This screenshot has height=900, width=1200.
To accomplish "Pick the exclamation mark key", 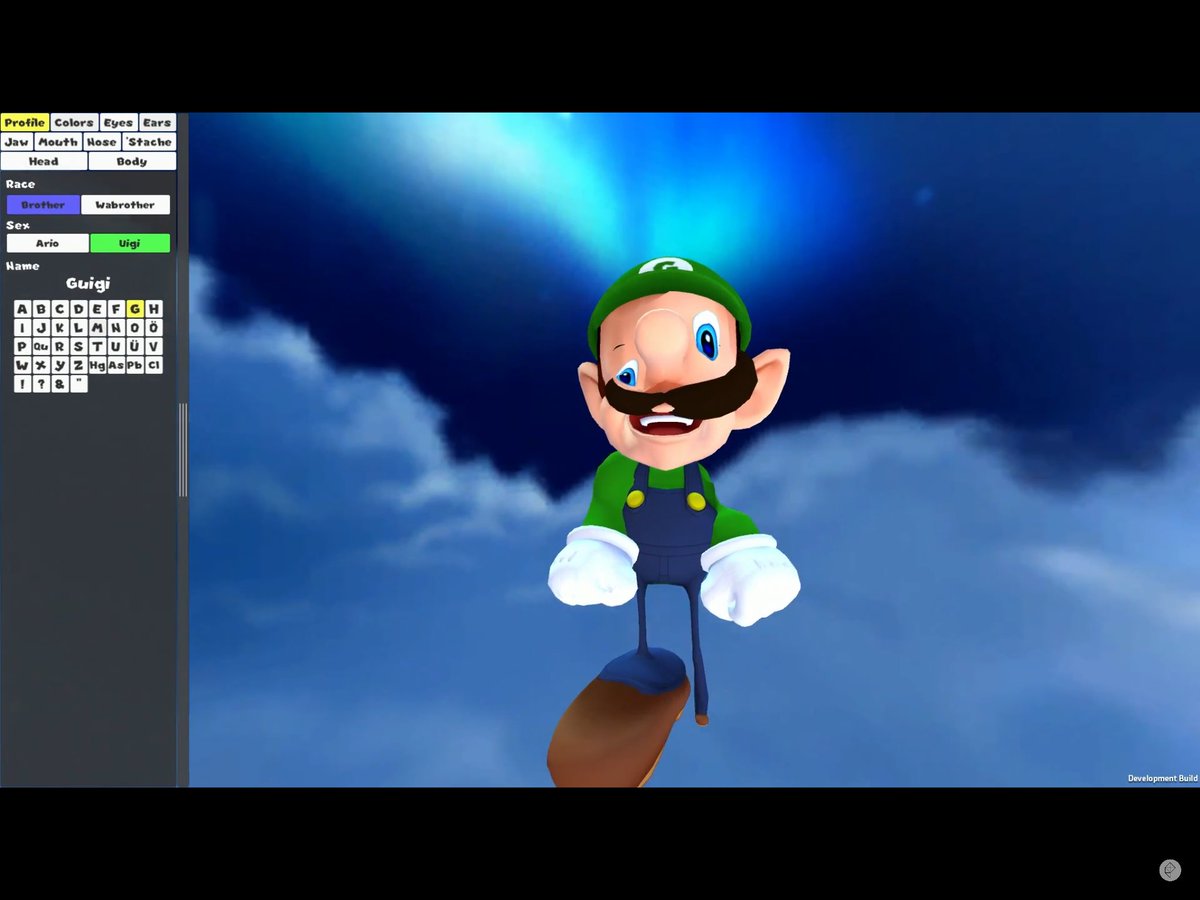I will tap(22, 384).
